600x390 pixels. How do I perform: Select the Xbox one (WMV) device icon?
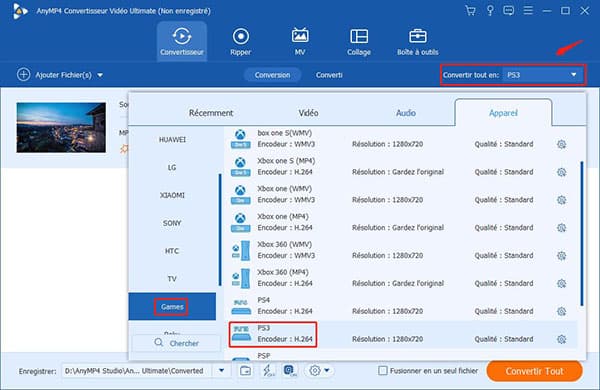click(241, 194)
